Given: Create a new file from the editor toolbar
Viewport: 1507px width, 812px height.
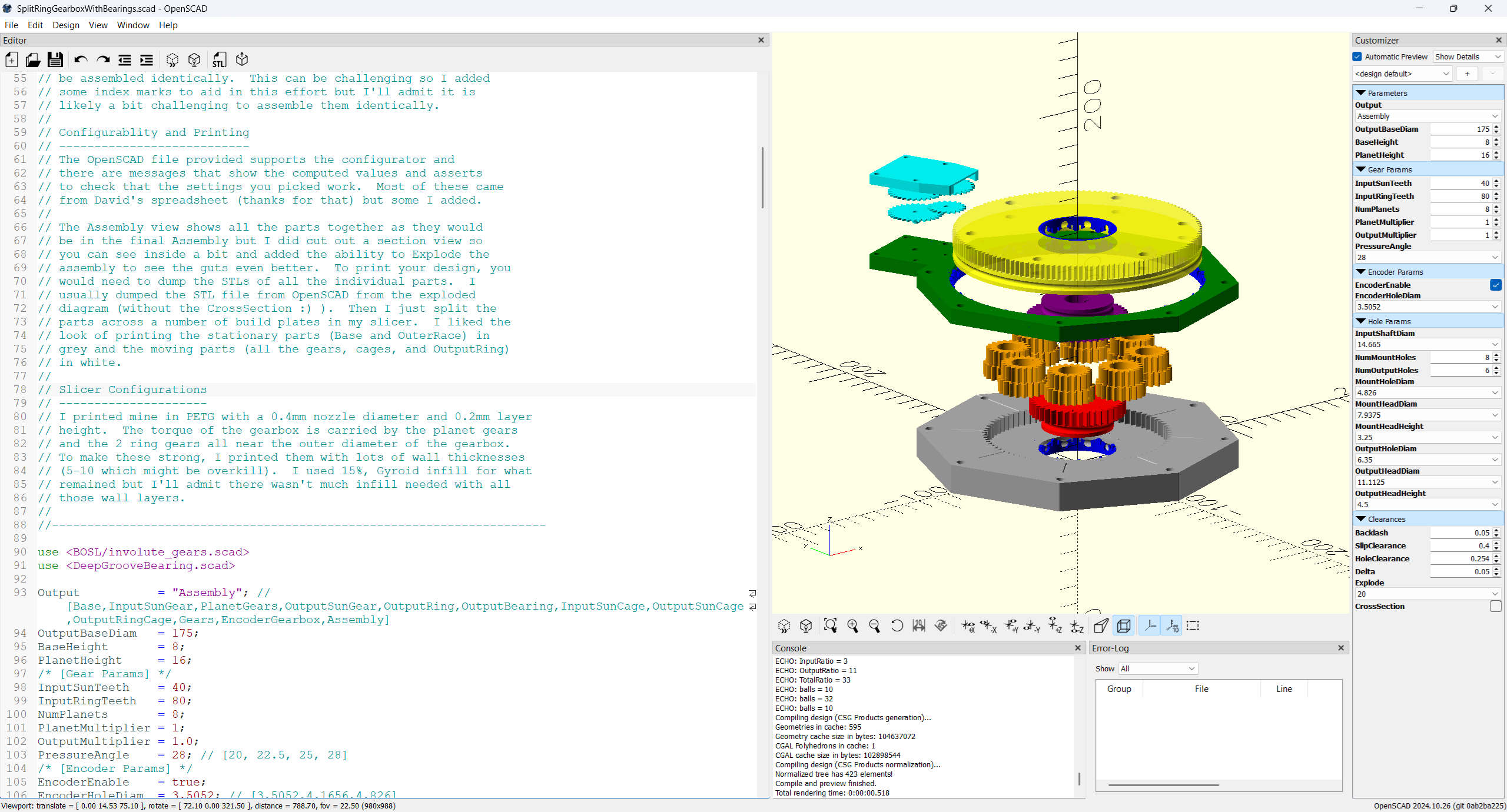Looking at the screenshot, I should tap(12, 59).
